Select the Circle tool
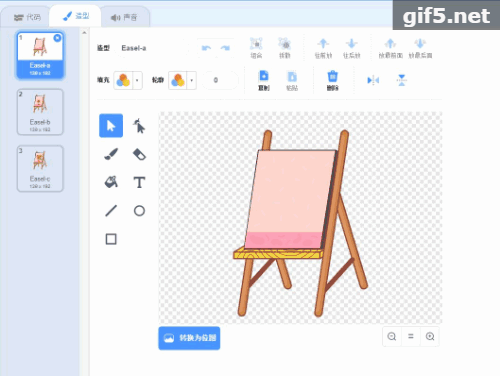This screenshot has height=376, width=500. [x=139, y=211]
